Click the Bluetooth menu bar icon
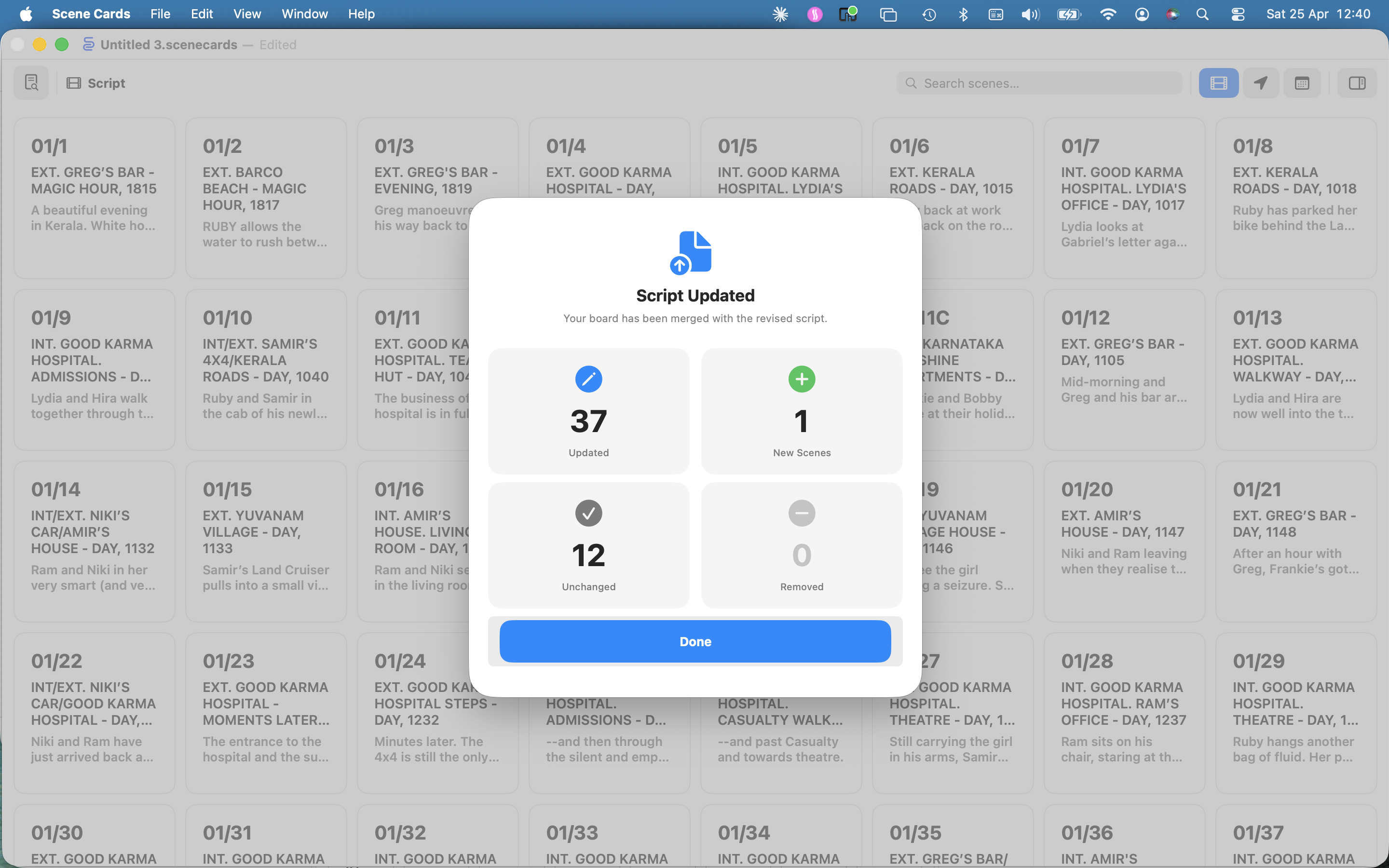This screenshot has width=1389, height=868. pos(963,14)
